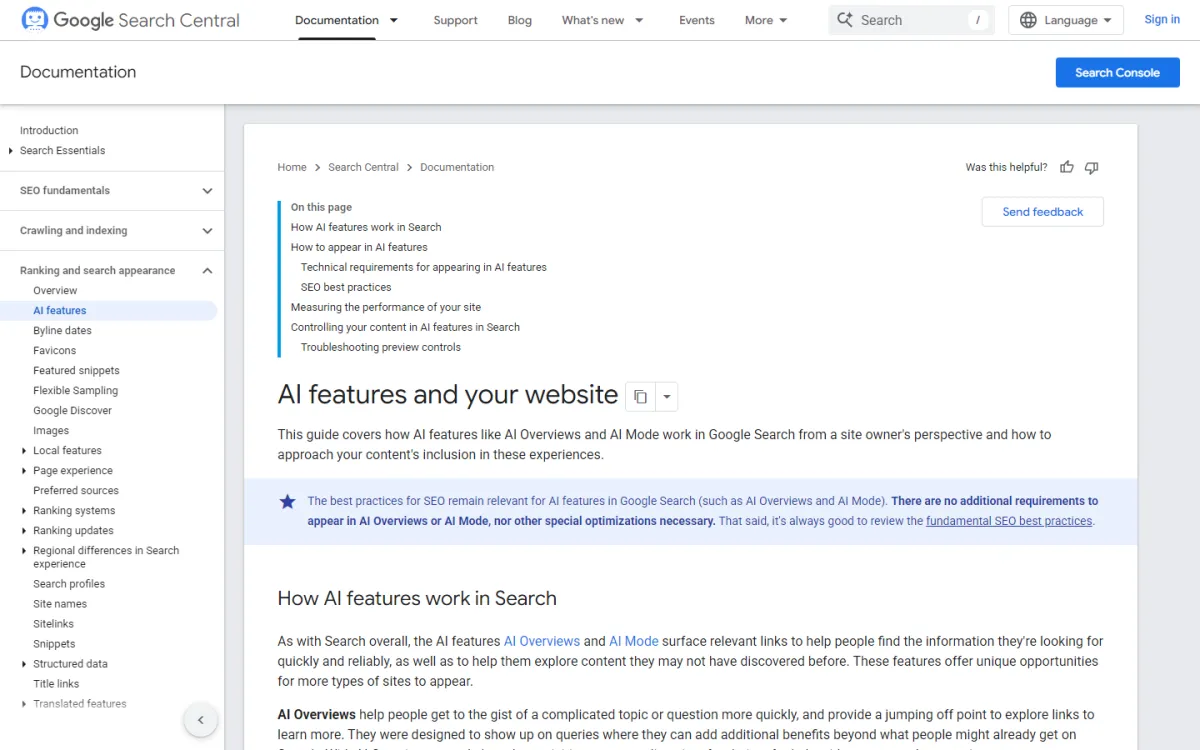Screen dimensions: 1200x750
Task: Select Introduction in the sidebar
Action: tap(49, 131)
